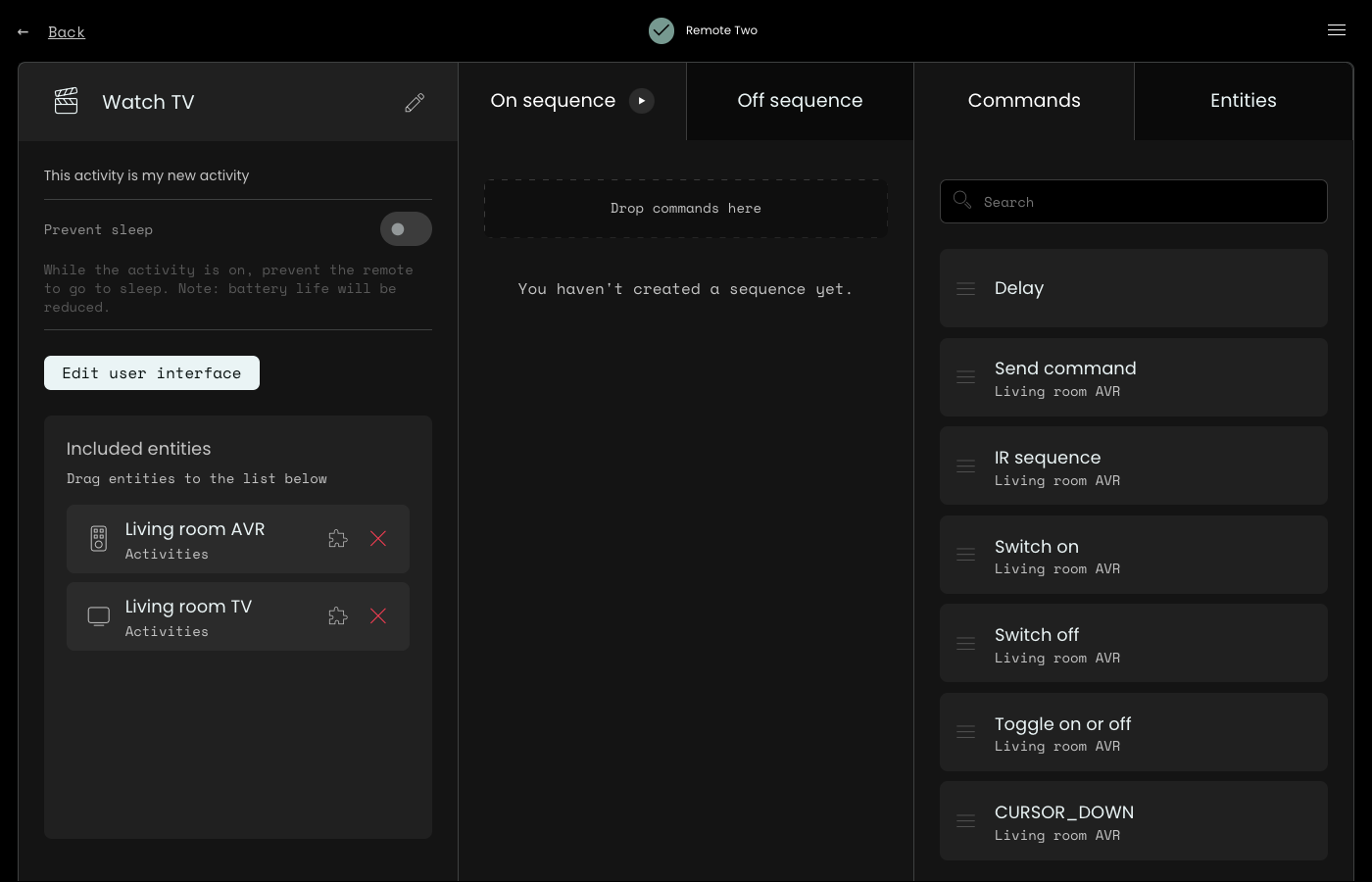
Task: Click the drag handle of Toggle on or off
Action: pyautogui.click(x=966, y=732)
